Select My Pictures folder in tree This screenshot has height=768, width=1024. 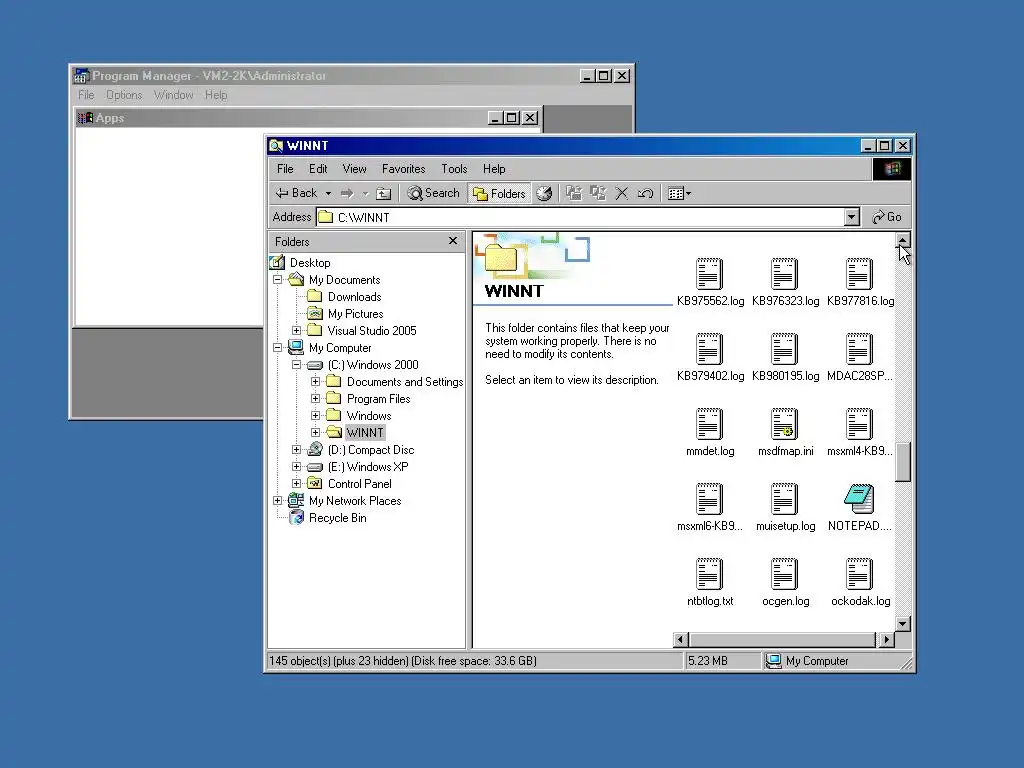355,313
